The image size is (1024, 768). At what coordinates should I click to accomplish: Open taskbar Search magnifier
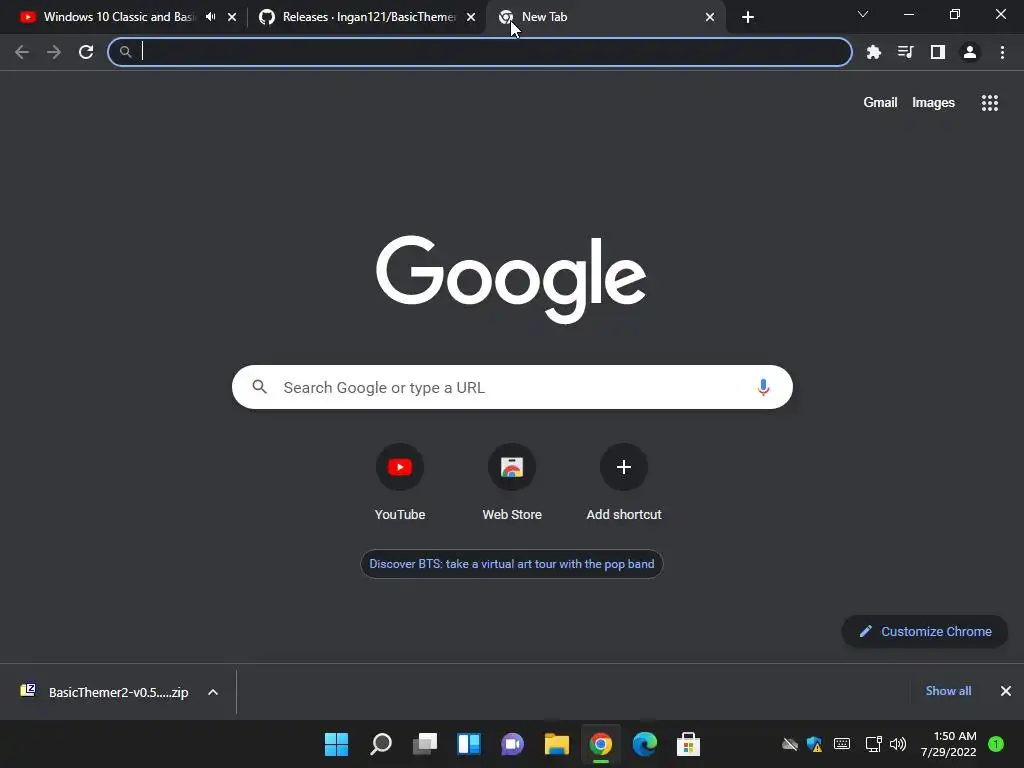coord(381,744)
